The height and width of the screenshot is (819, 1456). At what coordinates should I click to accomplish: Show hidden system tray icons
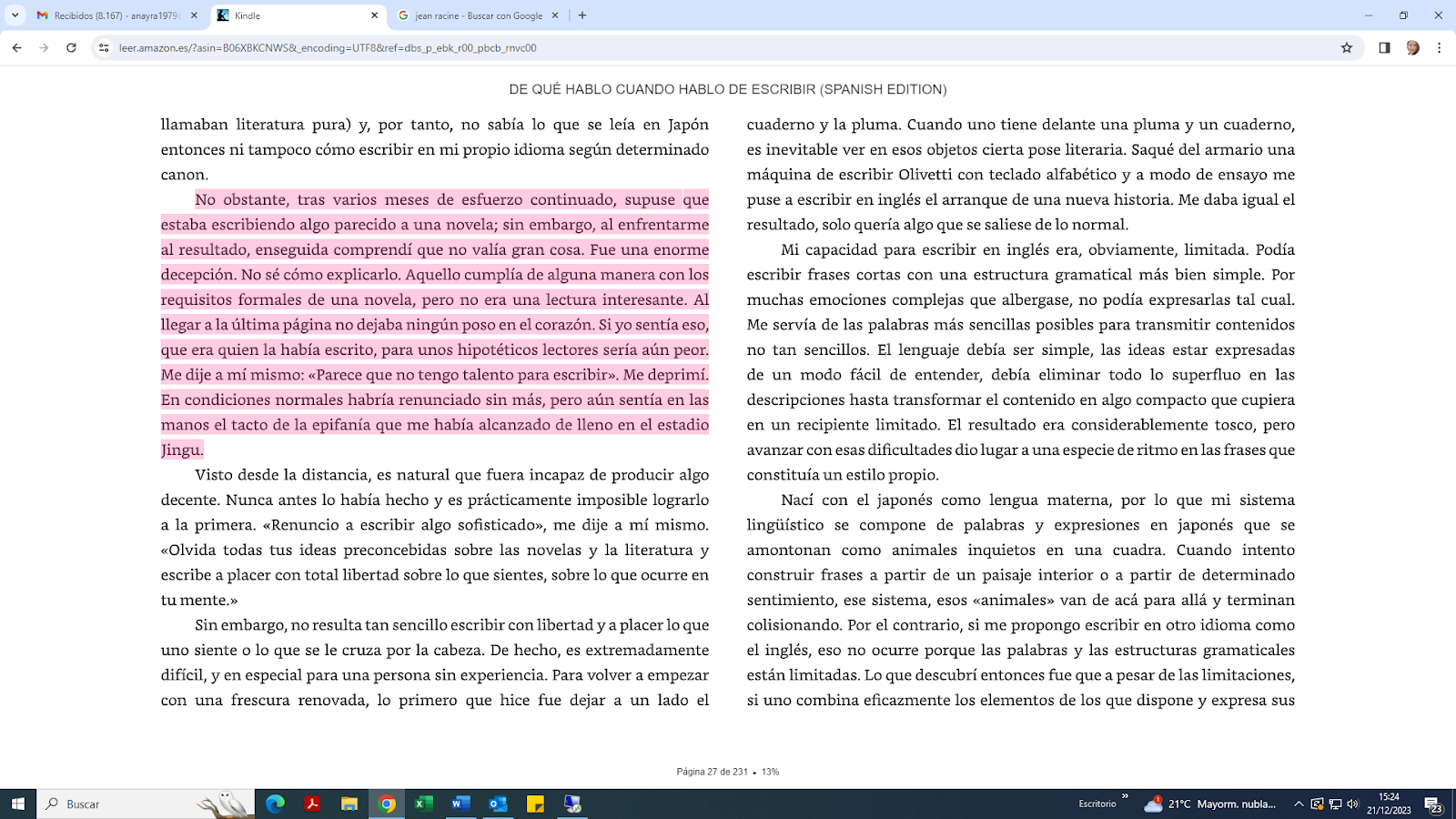[1299, 804]
